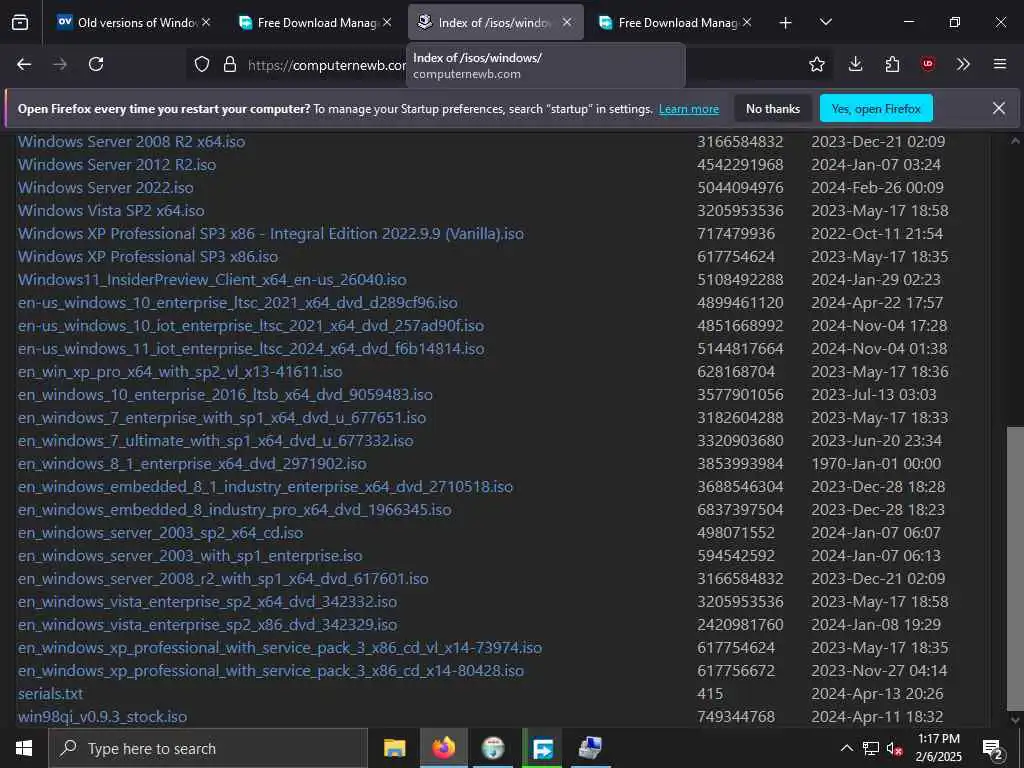Open en_windows_server_2003_sp2_x64_cd.iso link

161,533
